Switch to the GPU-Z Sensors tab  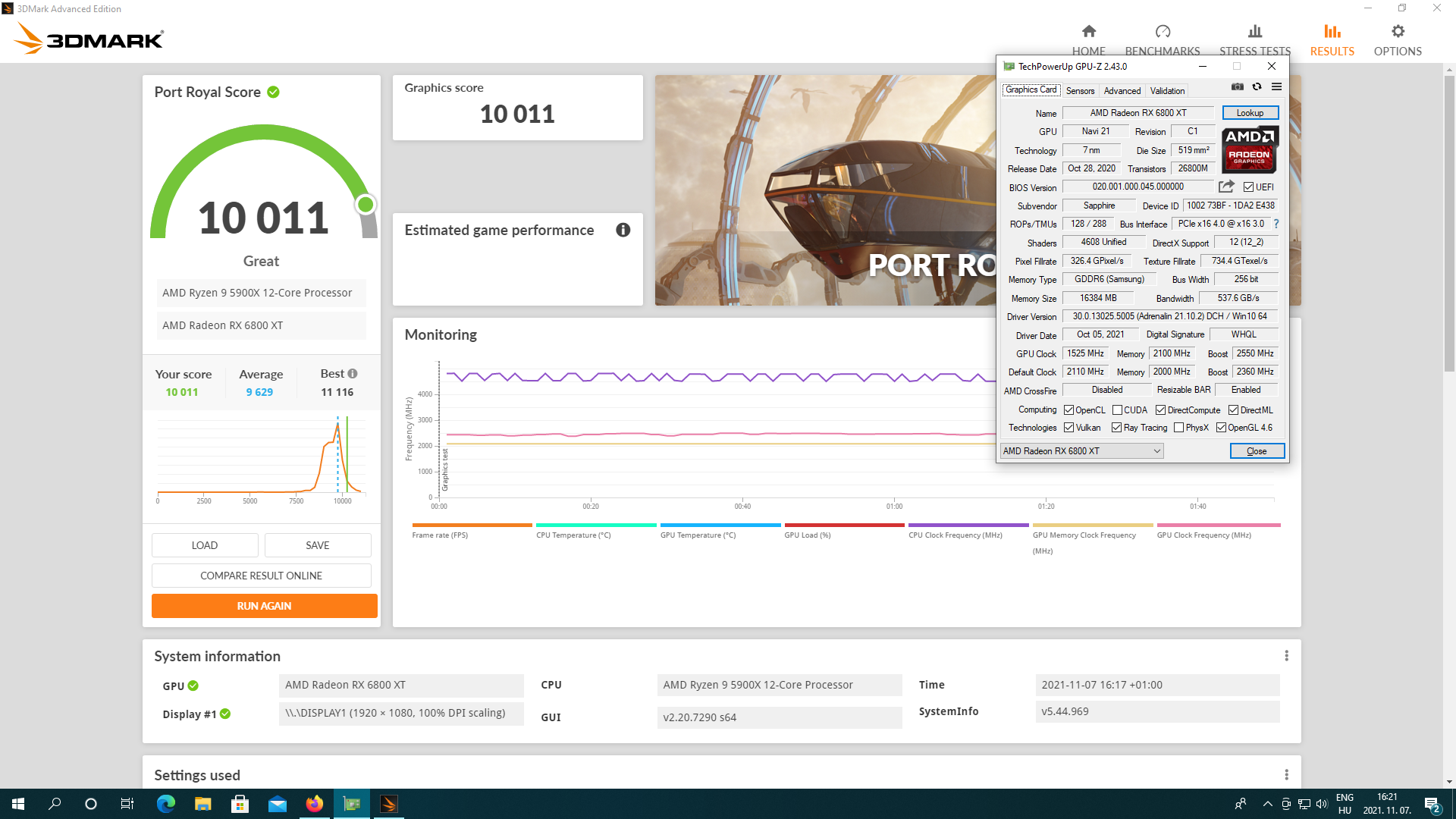[1080, 91]
